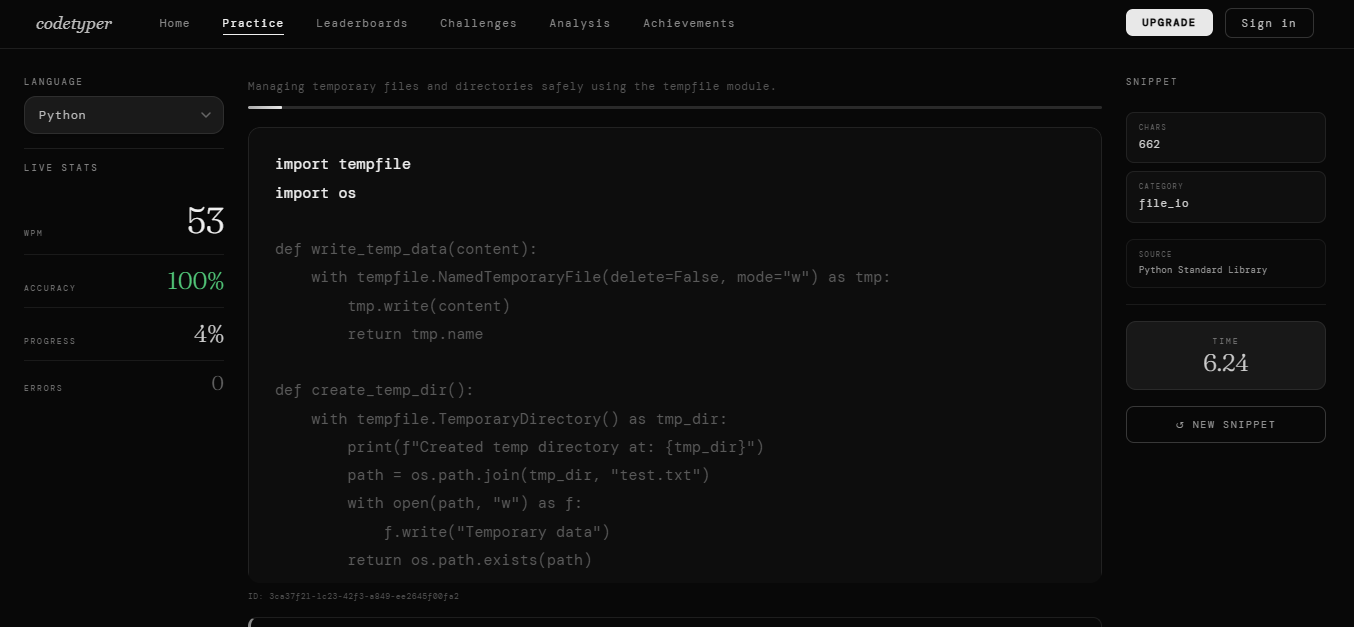Click the language dropdown chevron arrow

tap(206, 115)
